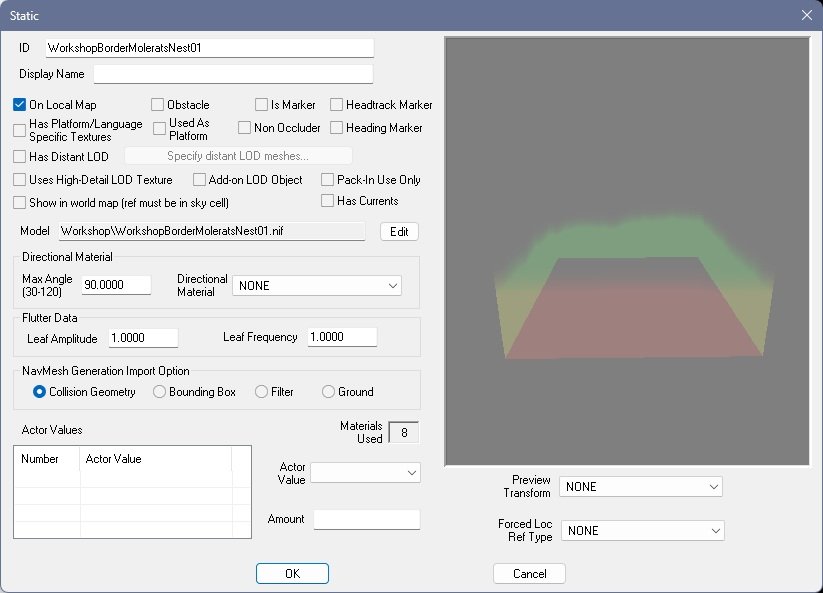Pick the Ground navmesh option
The height and width of the screenshot is (593, 823).
pos(328,391)
